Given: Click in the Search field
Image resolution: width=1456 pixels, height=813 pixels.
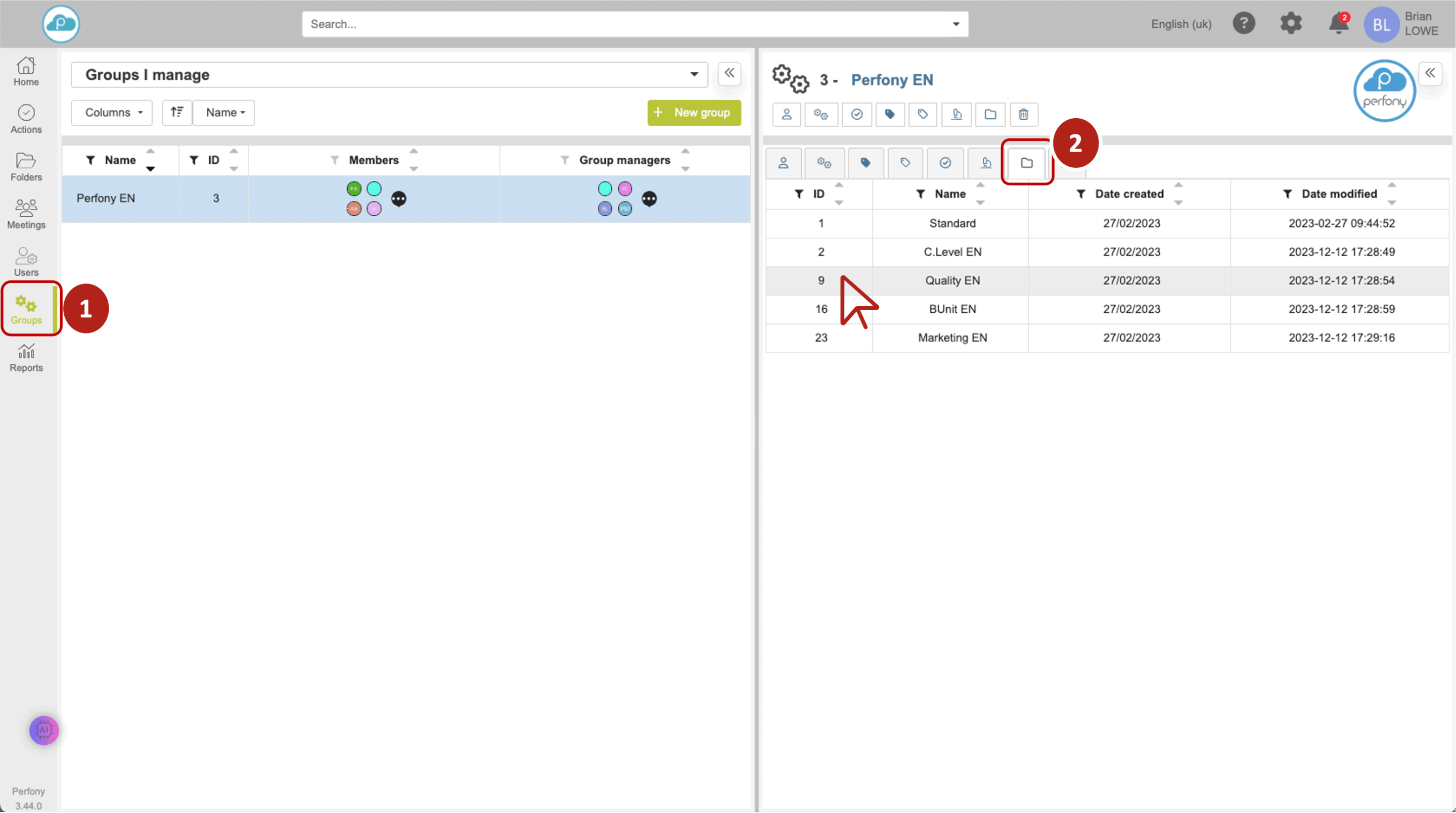Looking at the screenshot, I should coord(627,24).
